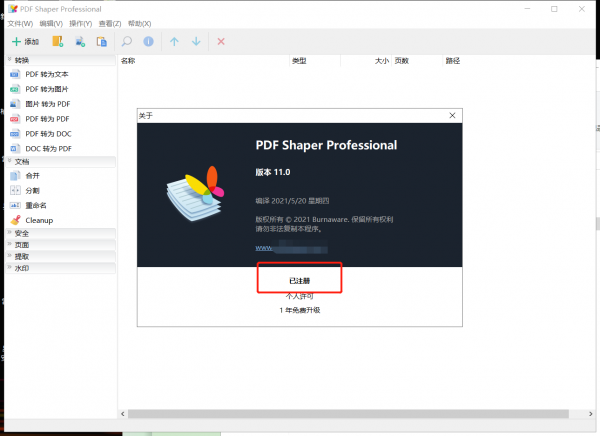
Task: Click the horizontal scrollbar thumb
Action: [348, 414]
